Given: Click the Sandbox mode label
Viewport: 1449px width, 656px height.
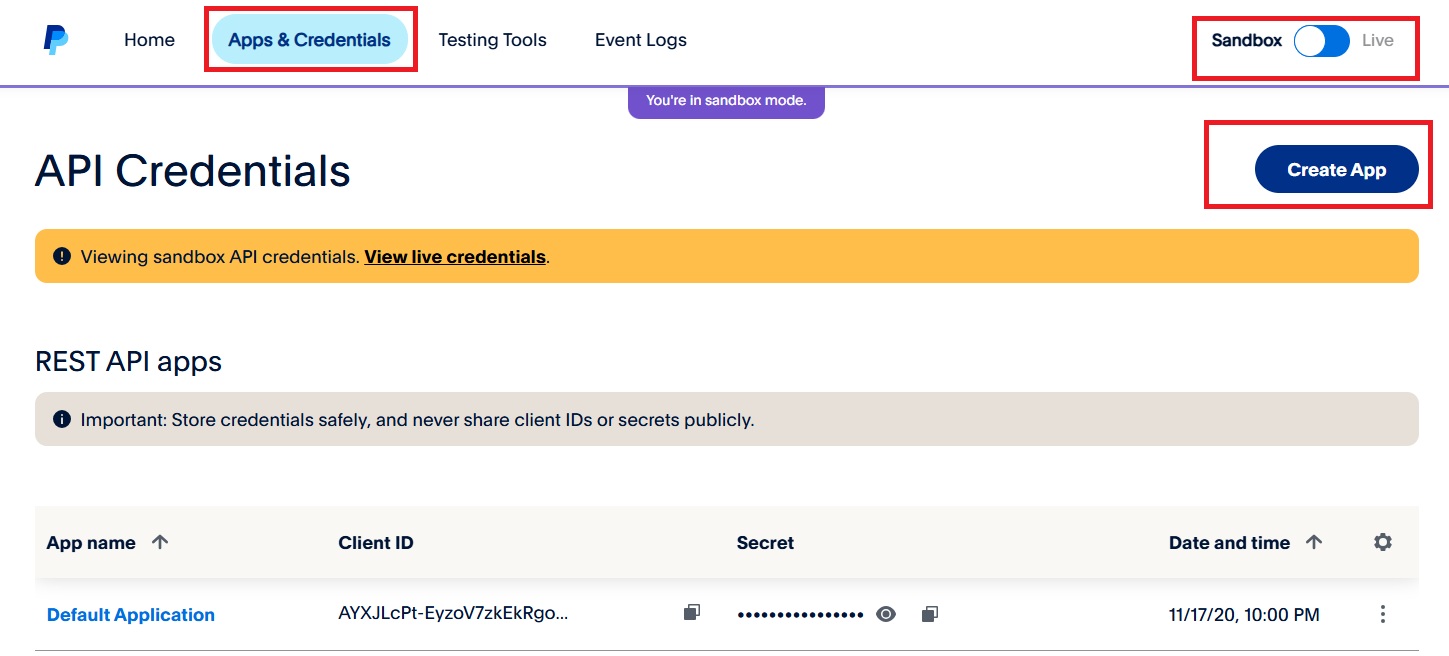Looking at the screenshot, I should click(1247, 41).
